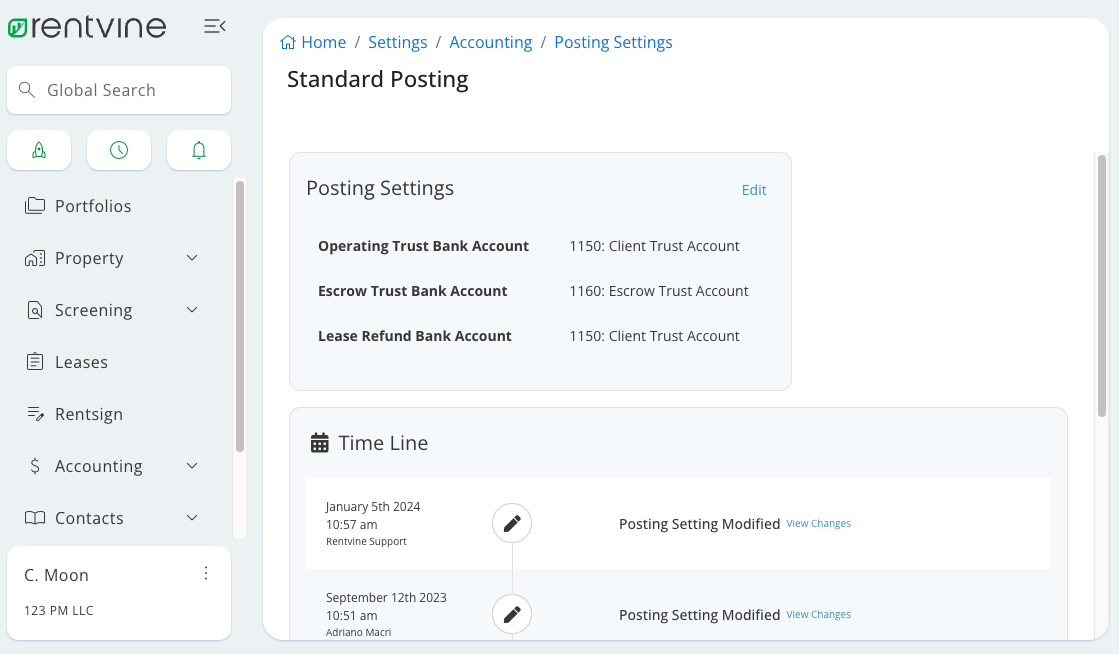Click the pencil icon on the September 12th entry
This screenshot has width=1119, height=654.
point(511,614)
